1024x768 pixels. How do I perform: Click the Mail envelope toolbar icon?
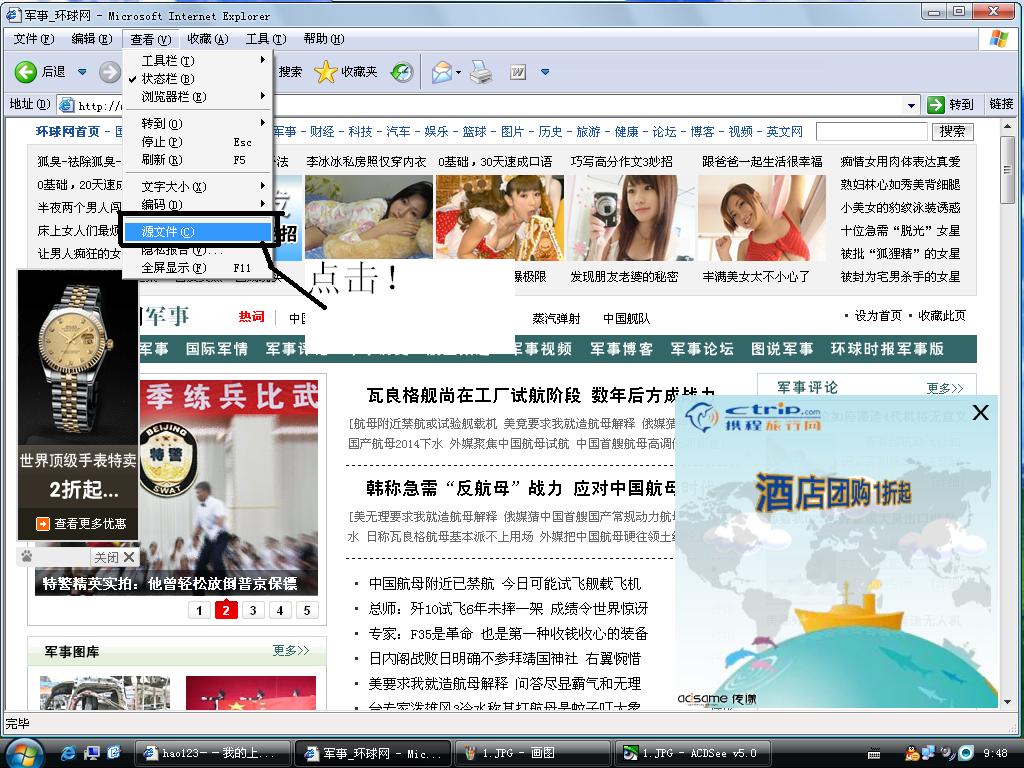coord(441,72)
